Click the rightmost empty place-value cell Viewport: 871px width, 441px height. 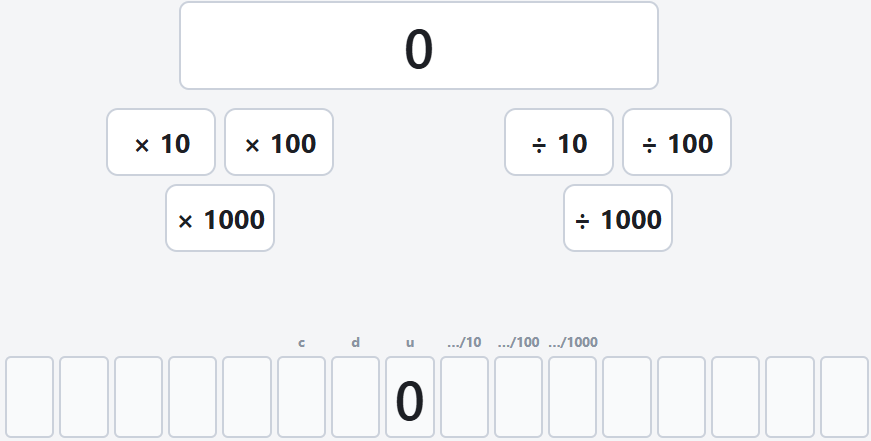tap(844, 397)
